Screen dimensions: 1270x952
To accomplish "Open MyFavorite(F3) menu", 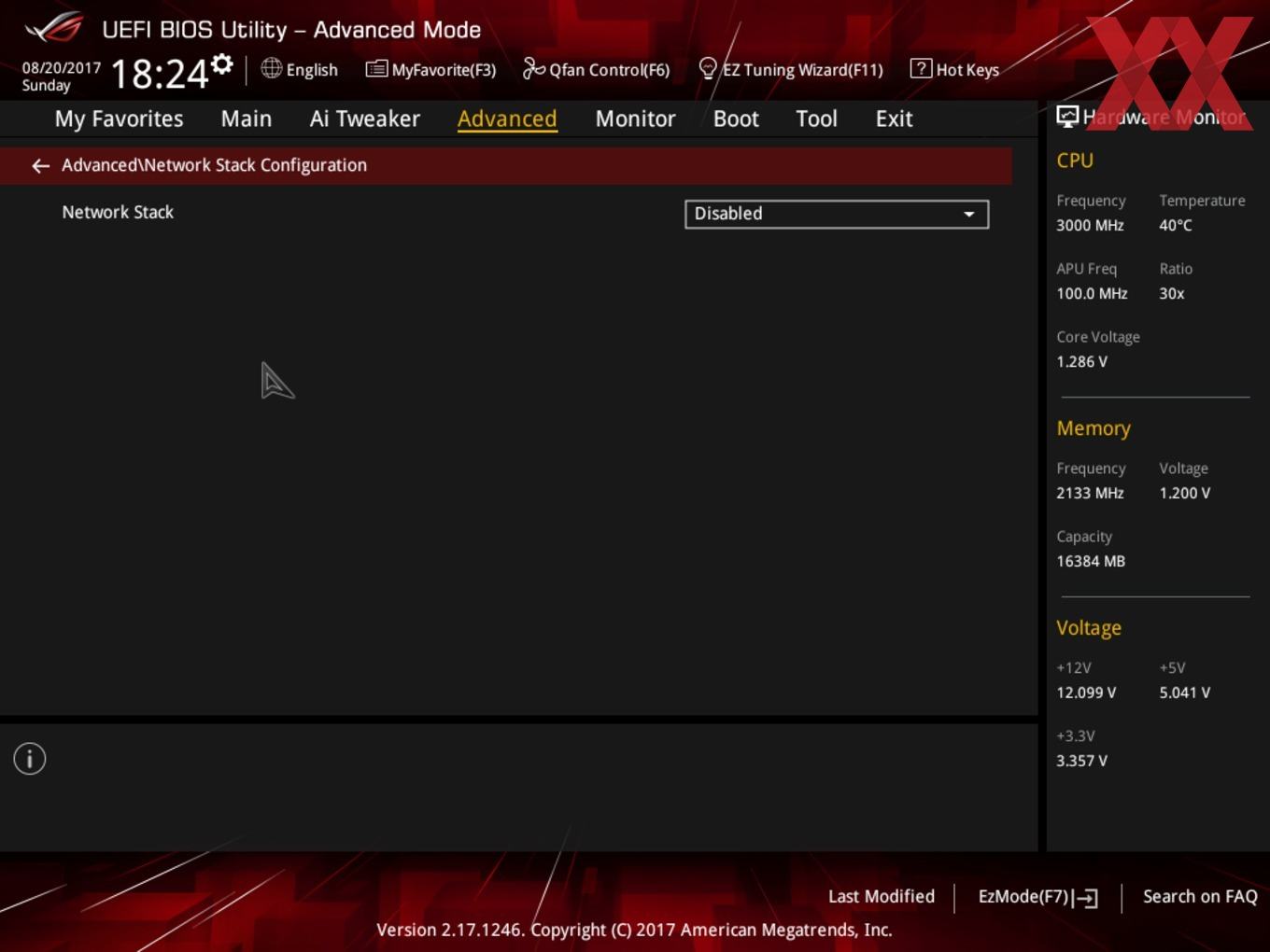I will [444, 70].
